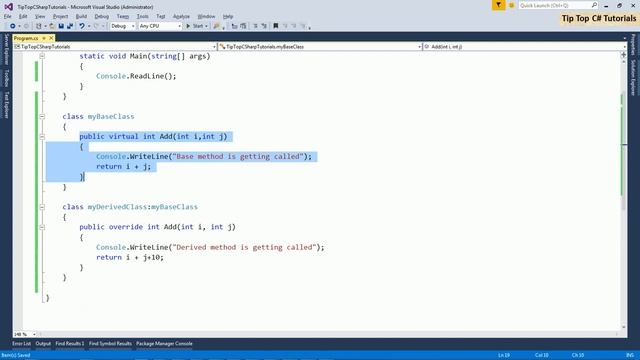Click the feedback smiley icon

click(x=511, y=5)
